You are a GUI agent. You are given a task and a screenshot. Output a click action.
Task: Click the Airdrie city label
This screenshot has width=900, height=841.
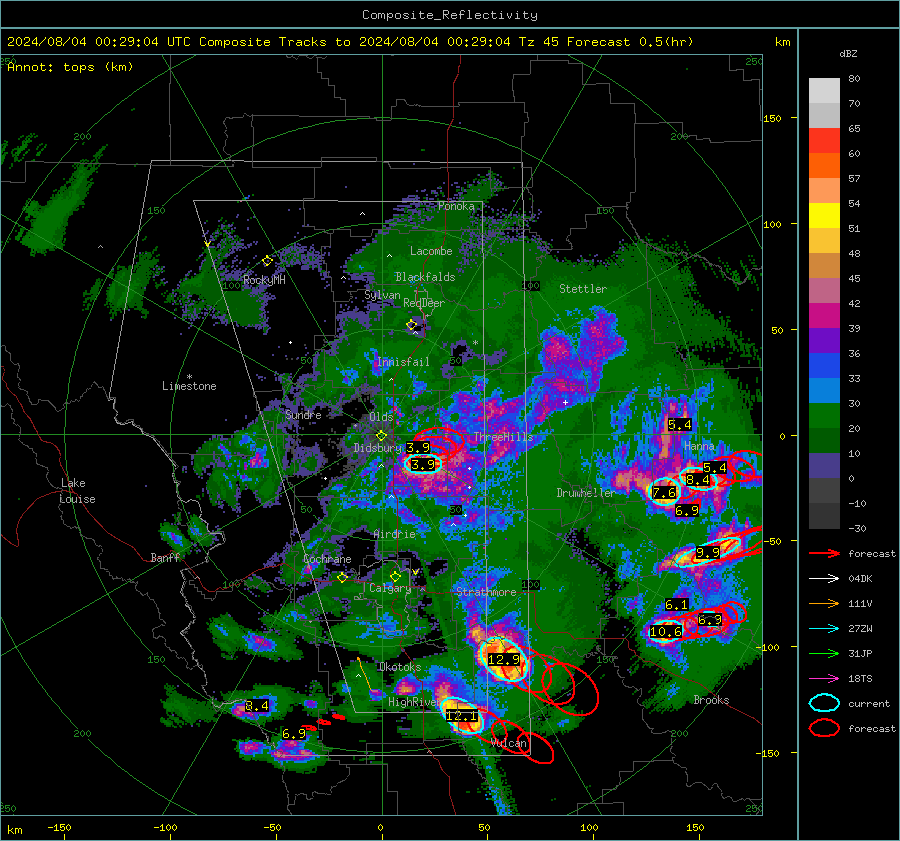click(394, 534)
